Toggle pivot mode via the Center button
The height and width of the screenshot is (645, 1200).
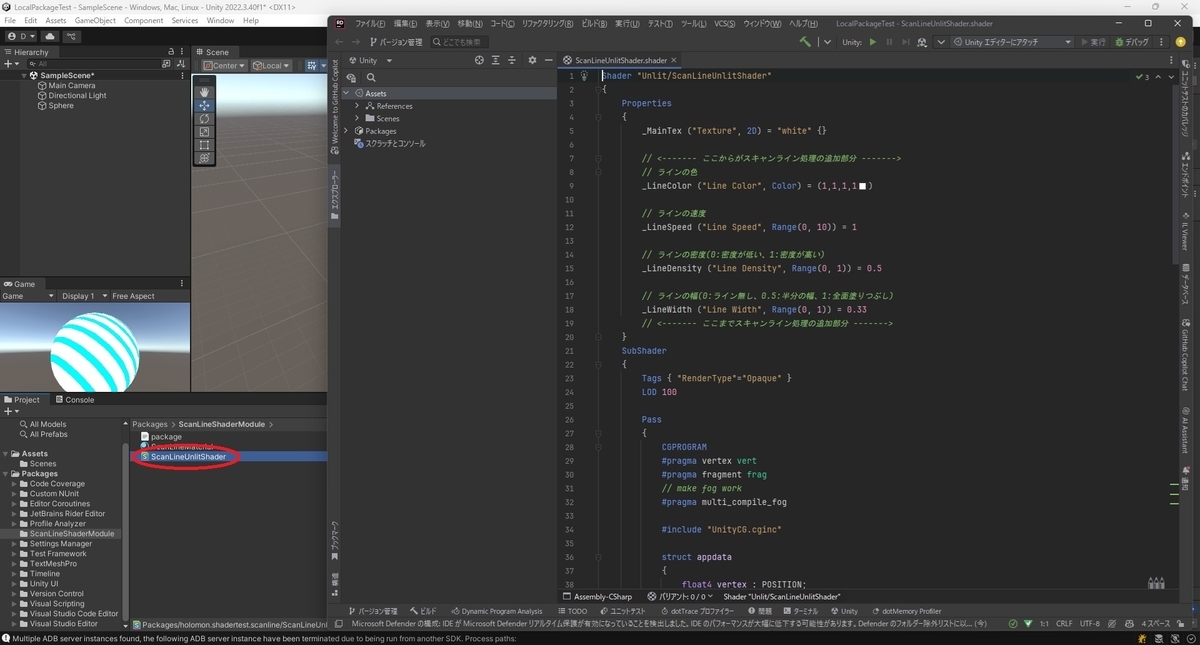[x=224, y=65]
